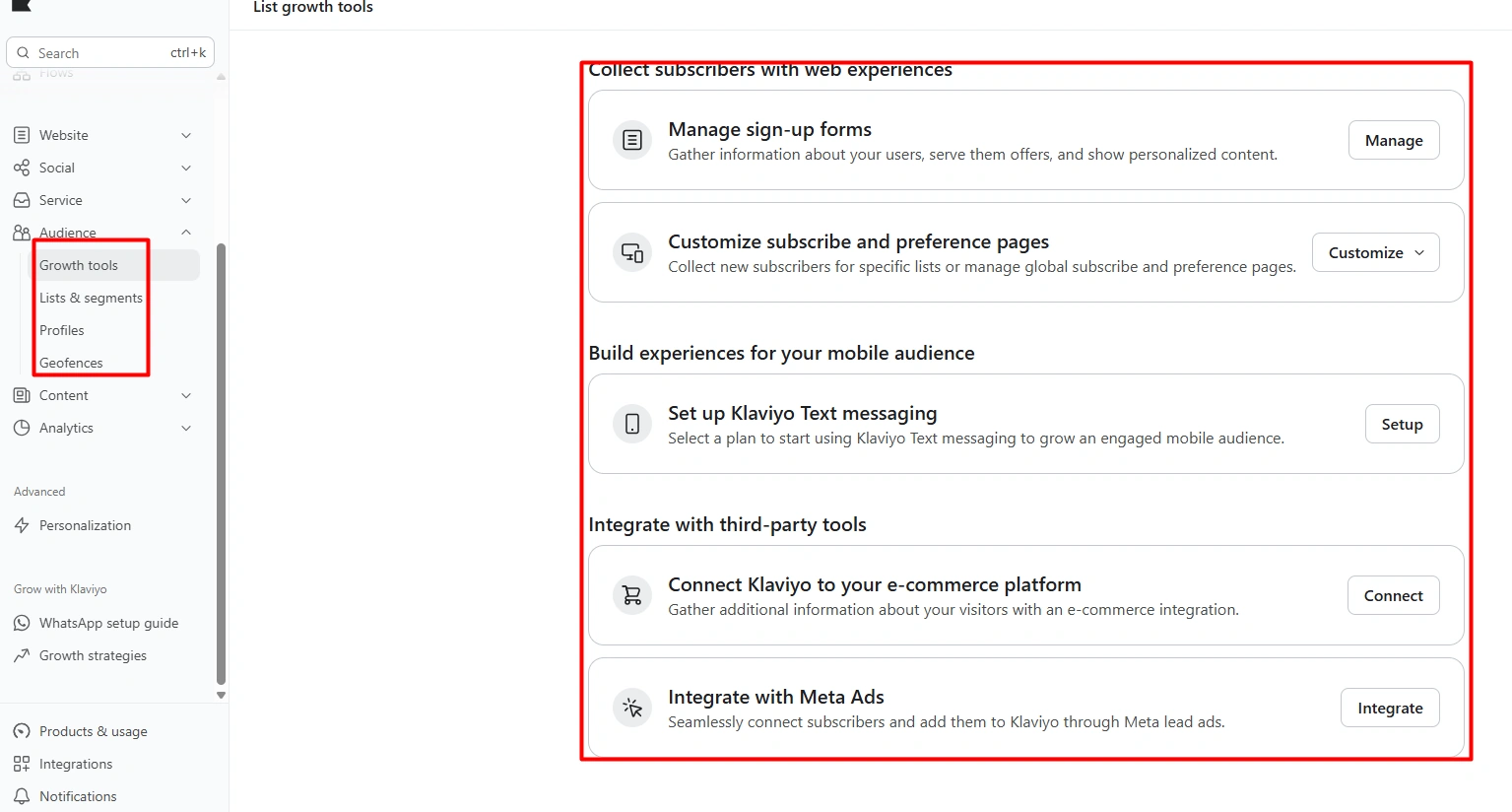Click the Integrations grid icon
Image resolution: width=1512 pixels, height=812 pixels.
click(22, 764)
